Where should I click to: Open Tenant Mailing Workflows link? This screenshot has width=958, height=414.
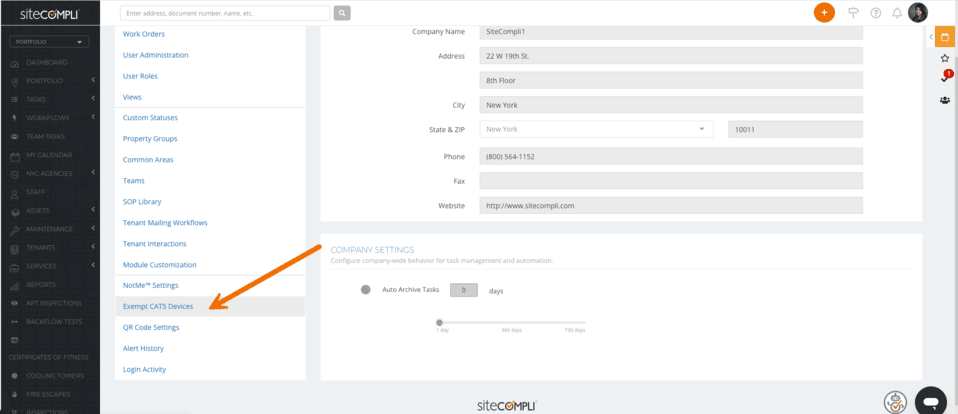(165, 223)
